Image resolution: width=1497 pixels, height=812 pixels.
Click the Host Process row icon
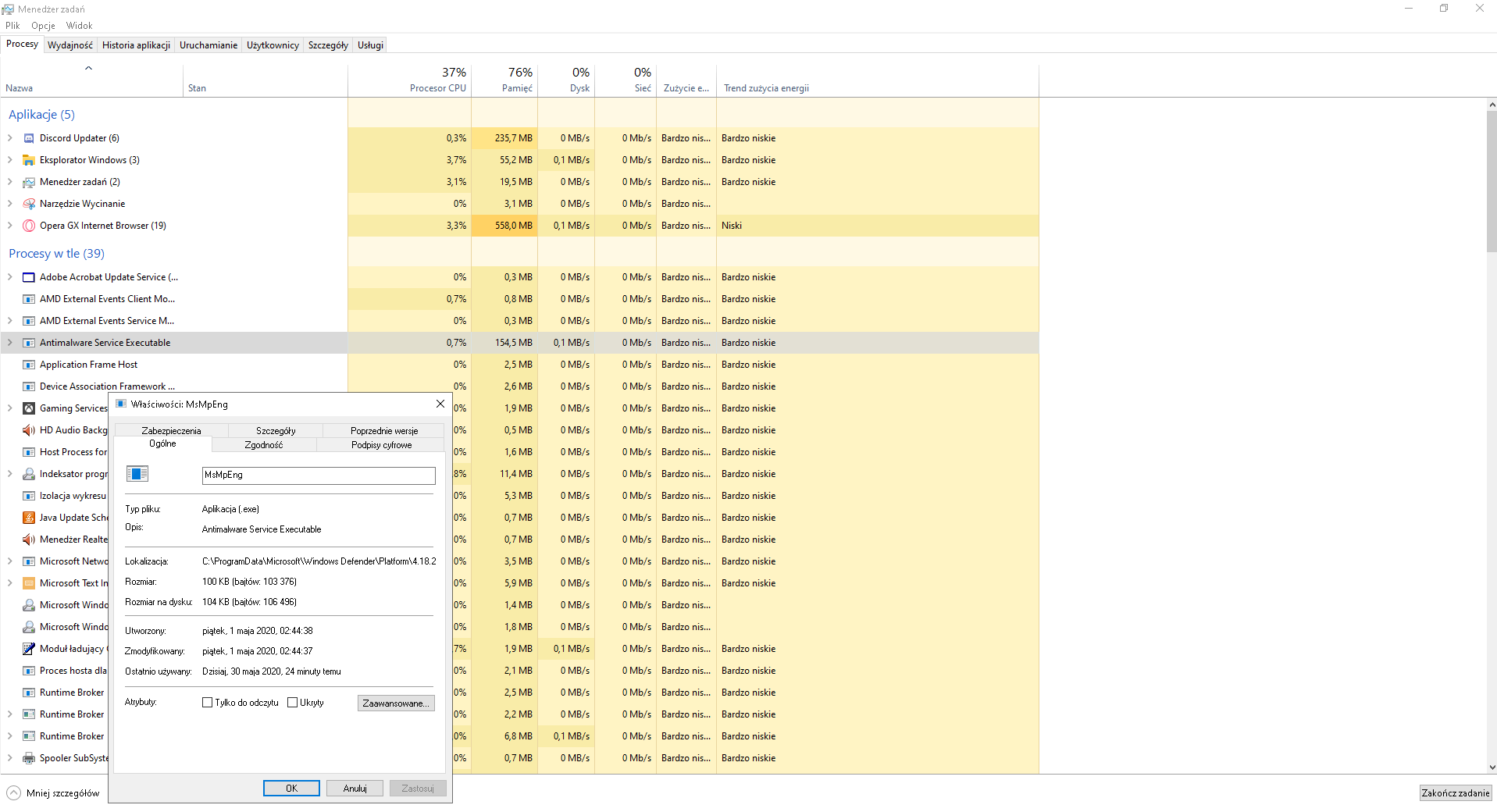point(29,452)
